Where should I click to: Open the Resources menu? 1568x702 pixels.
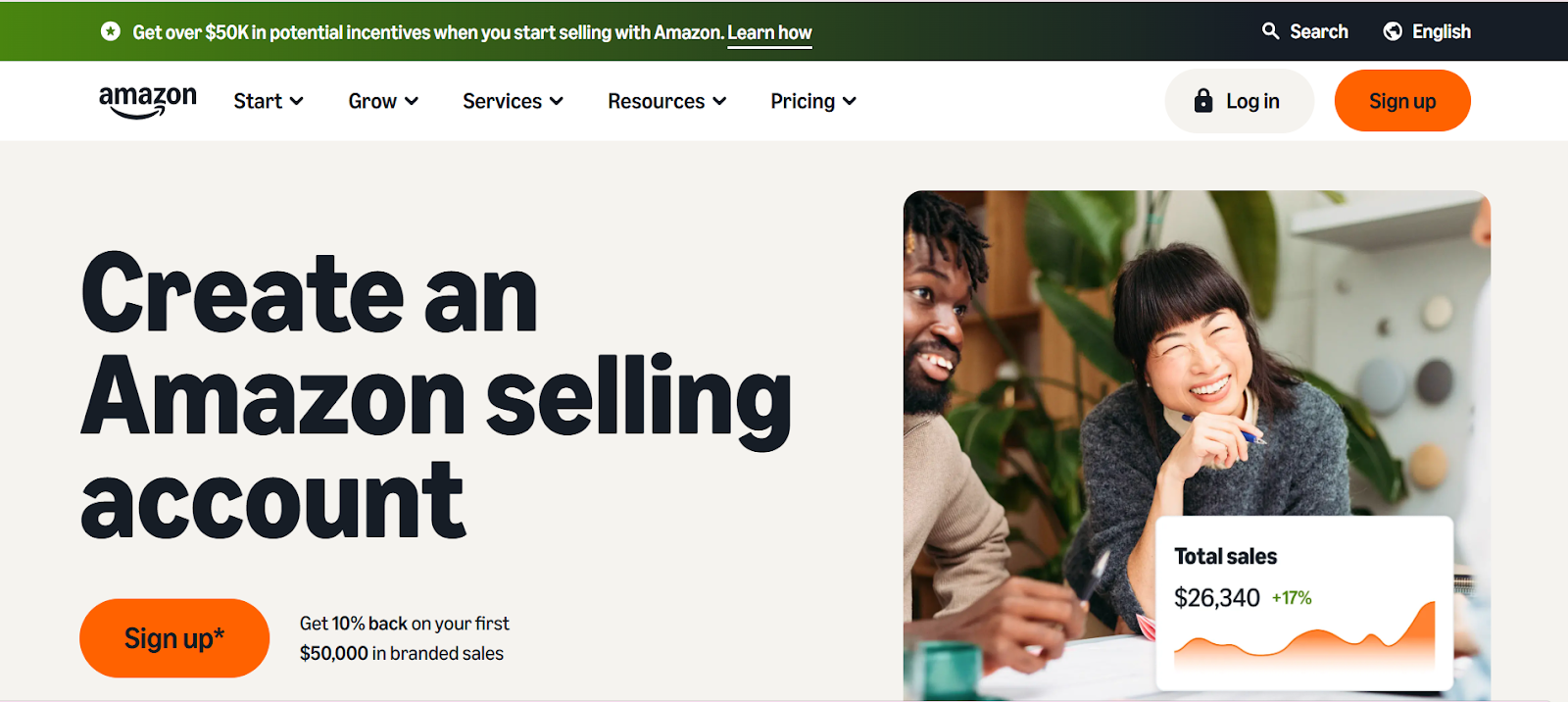click(x=656, y=101)
